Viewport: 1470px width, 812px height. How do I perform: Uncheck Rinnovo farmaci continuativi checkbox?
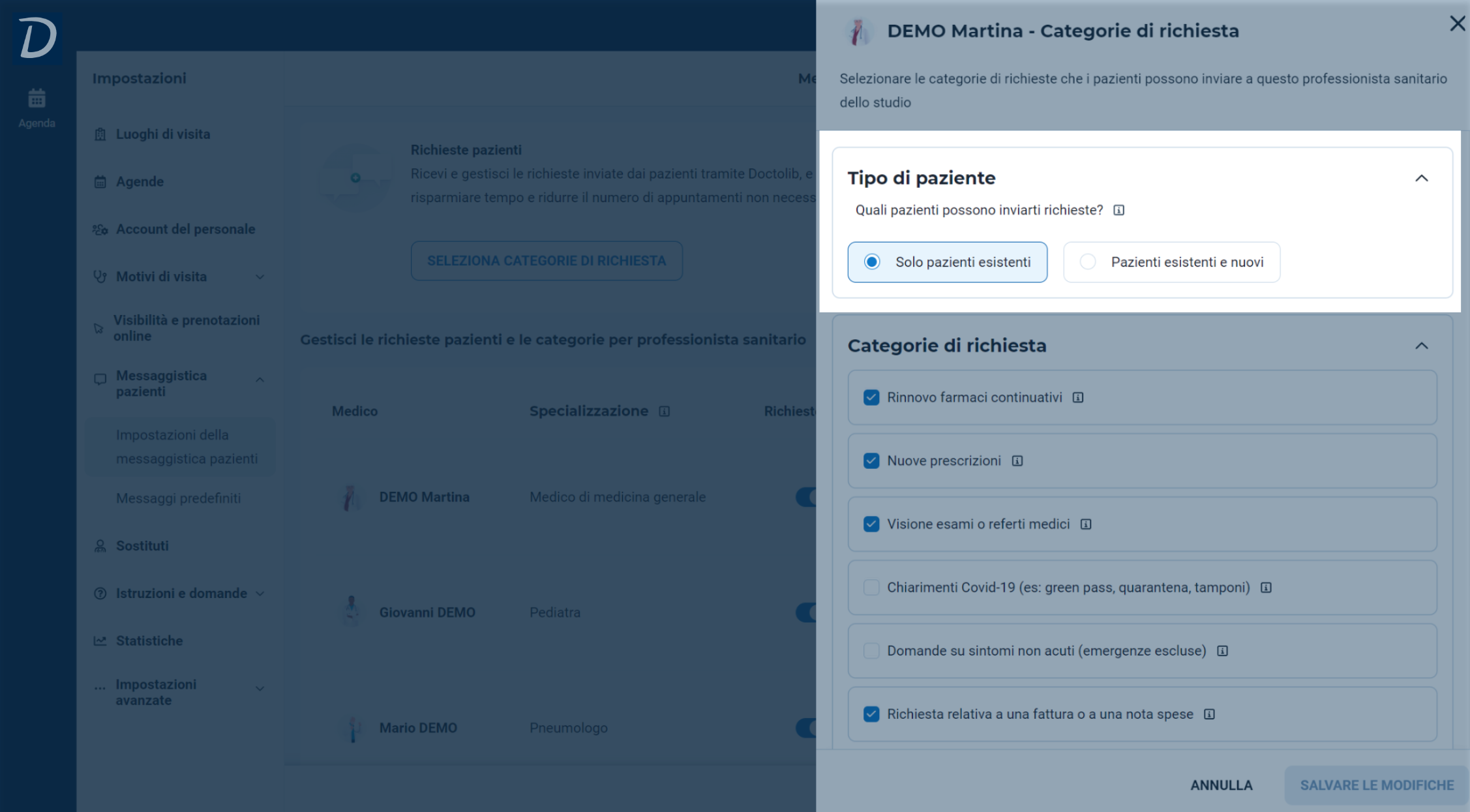pyautogui.click(x=871, y=397)
